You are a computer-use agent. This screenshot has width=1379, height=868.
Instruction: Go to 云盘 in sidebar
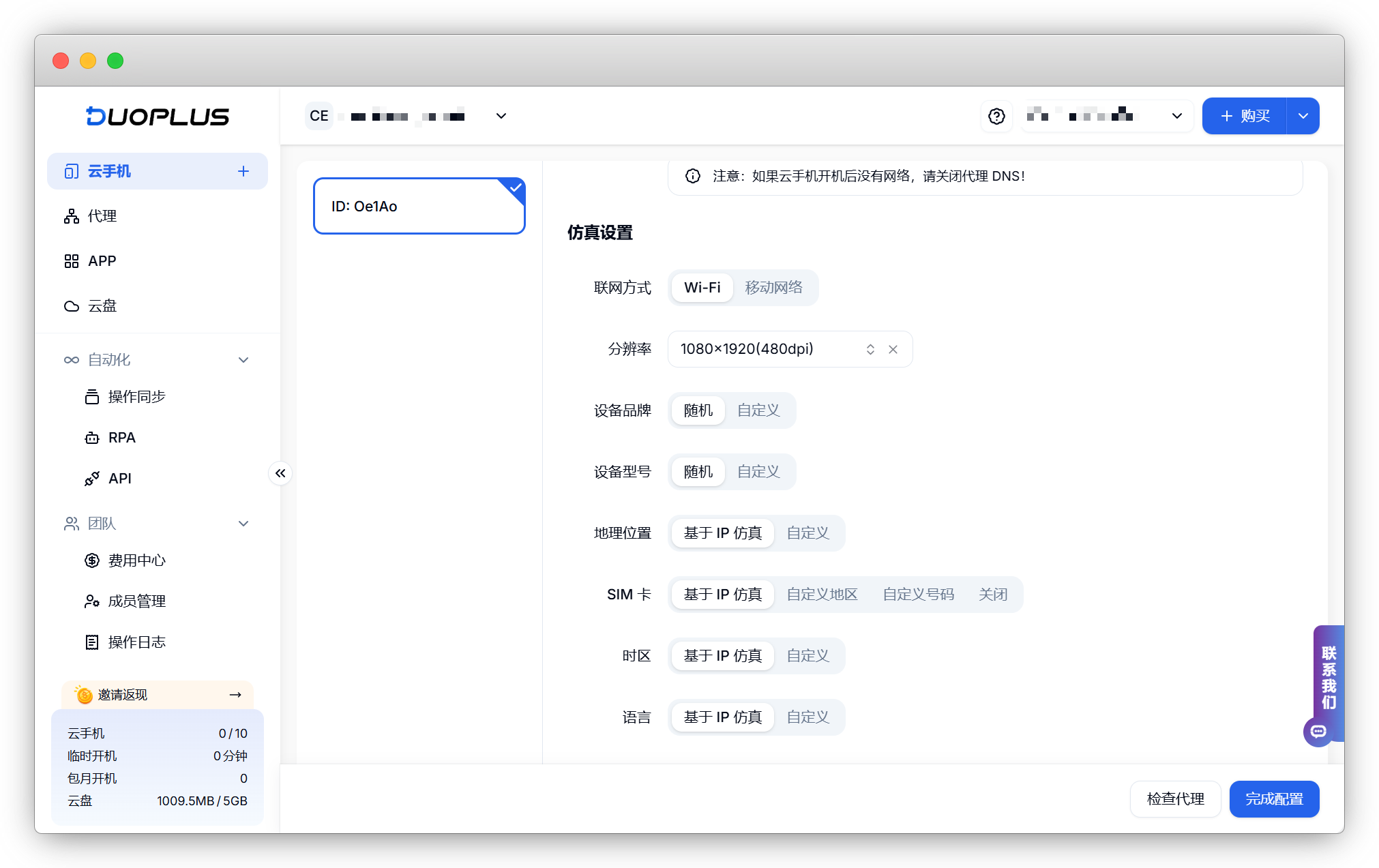pyautogui.click(x=102, y=306)
